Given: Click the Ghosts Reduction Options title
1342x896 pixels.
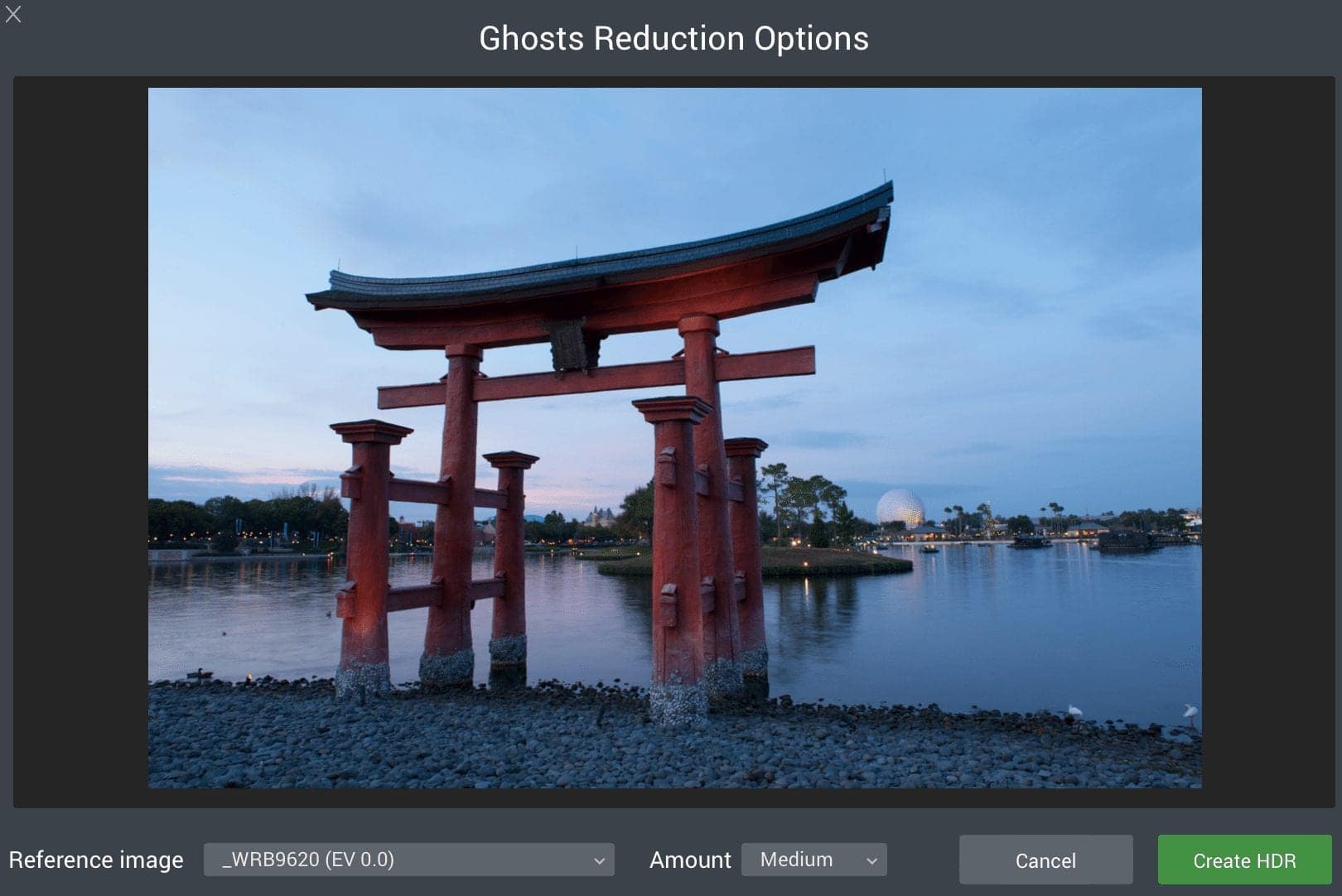Looking at the screenshot, I should [673, 39].
